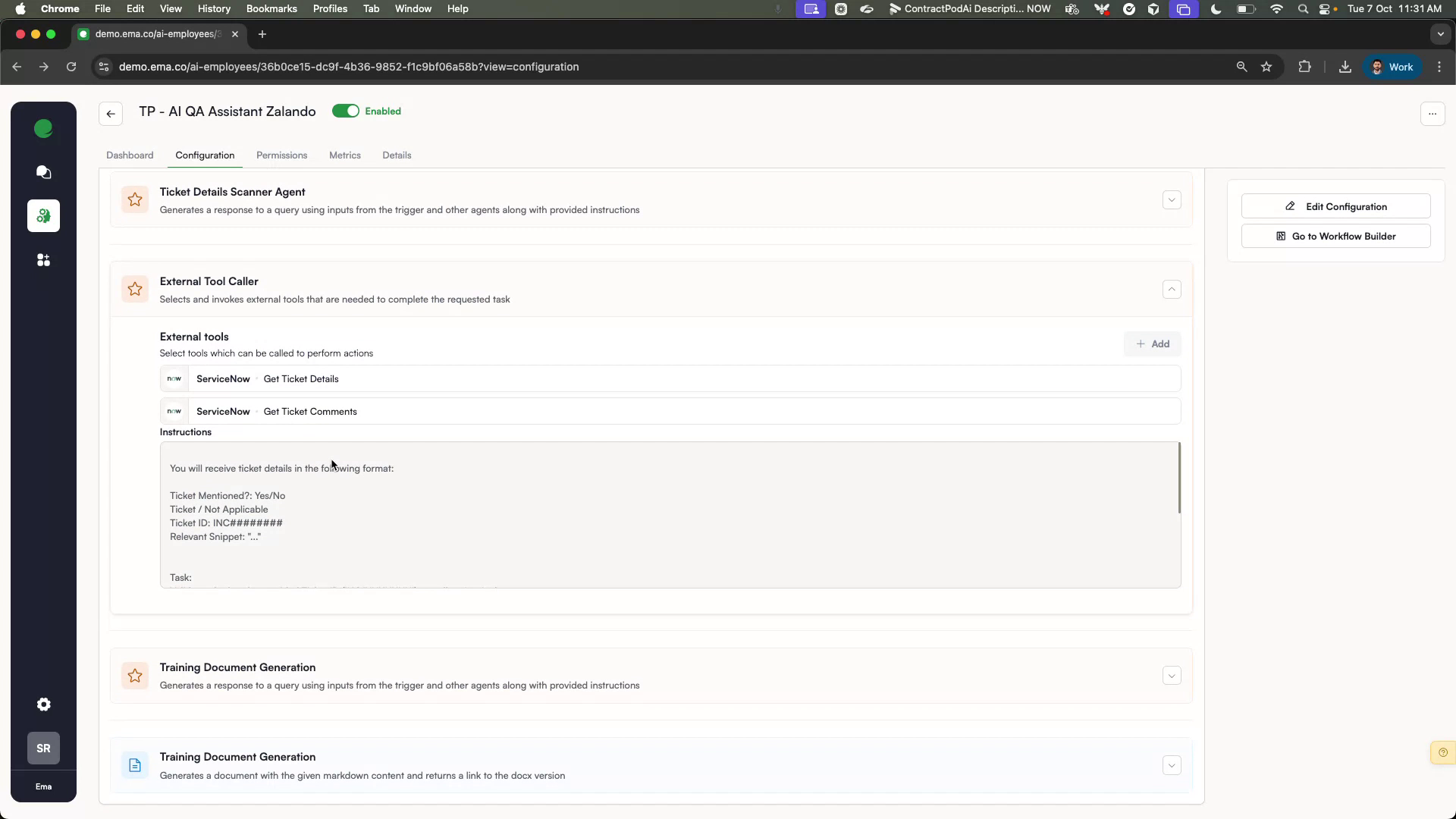The height and width of the screenshot is (819, 1456).
Task: Open the Bookmarks menu in the menu bar
Action: coord(271,8)
